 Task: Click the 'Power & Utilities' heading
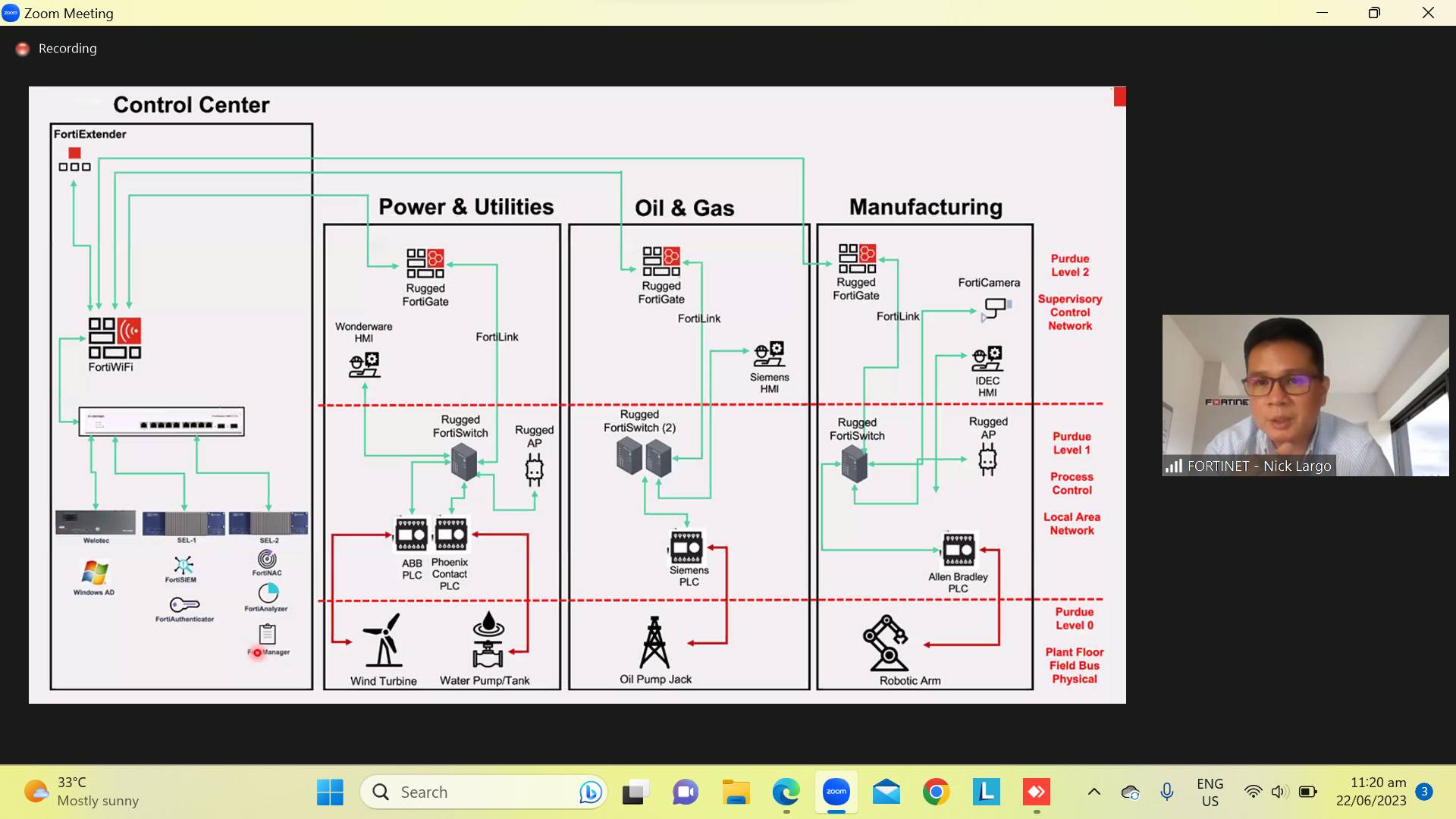pos(466,207)
